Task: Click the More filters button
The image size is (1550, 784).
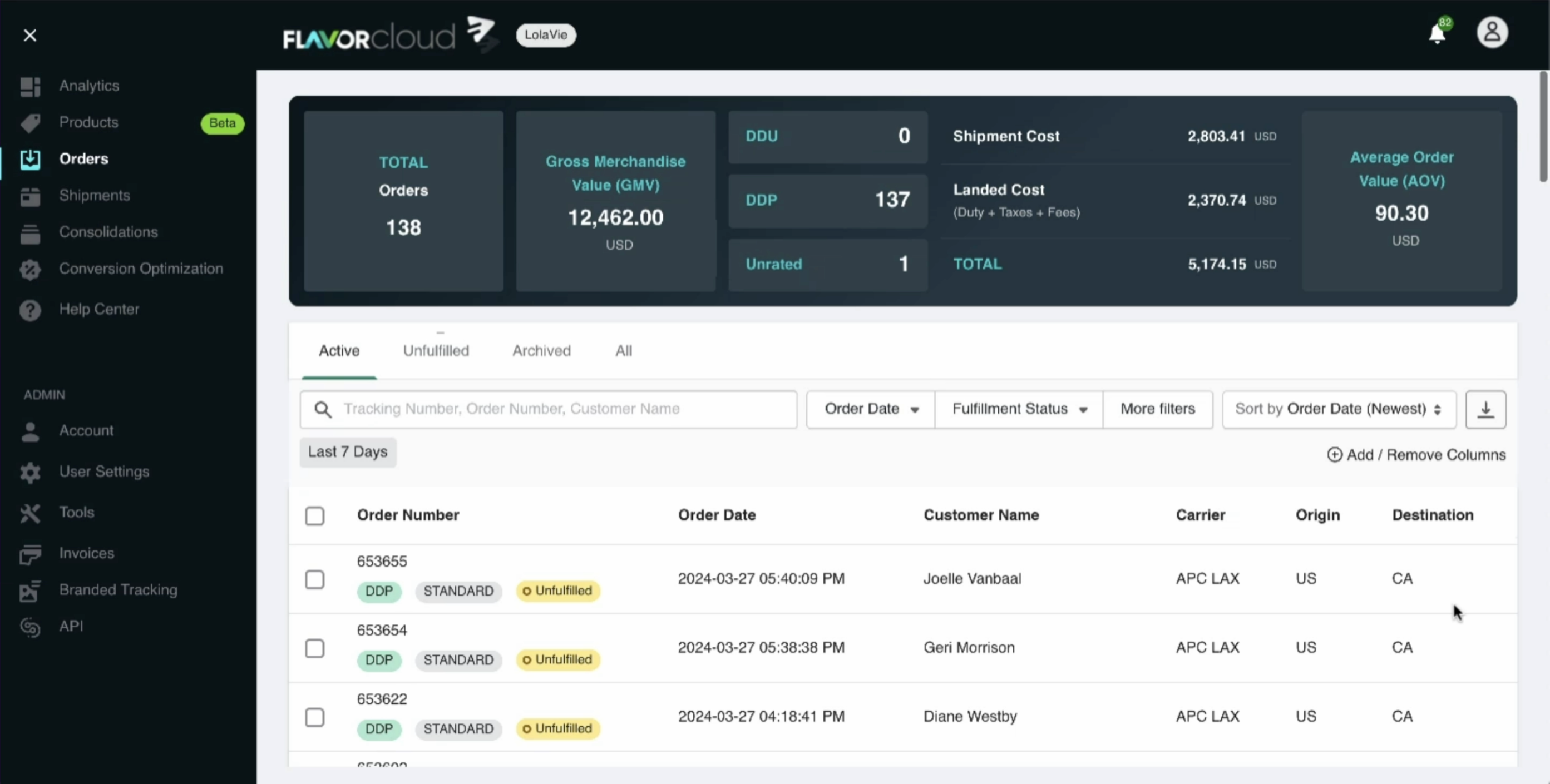Action: tap(1158, 409)
